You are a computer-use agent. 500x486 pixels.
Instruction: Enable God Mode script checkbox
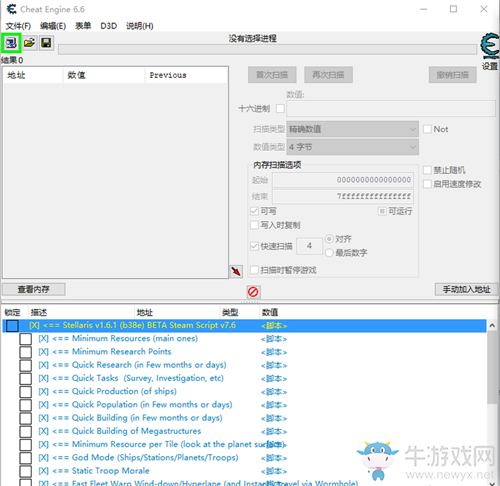click(25, 458)
